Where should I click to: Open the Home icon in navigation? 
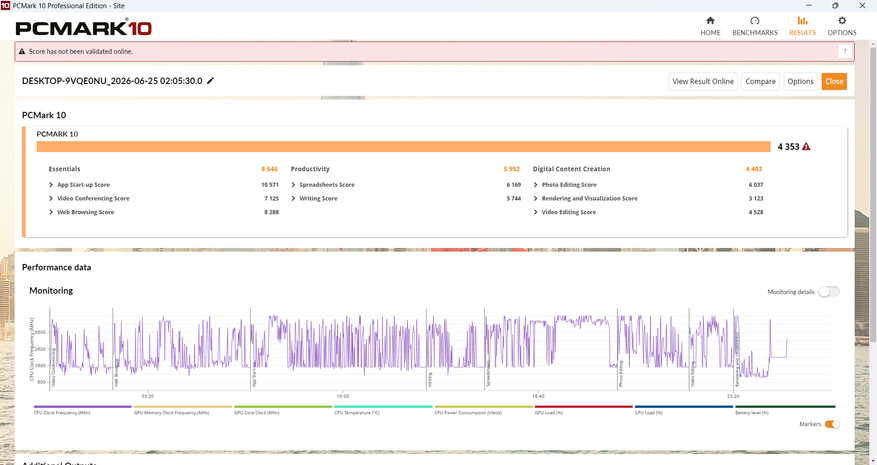coord(710,21)
